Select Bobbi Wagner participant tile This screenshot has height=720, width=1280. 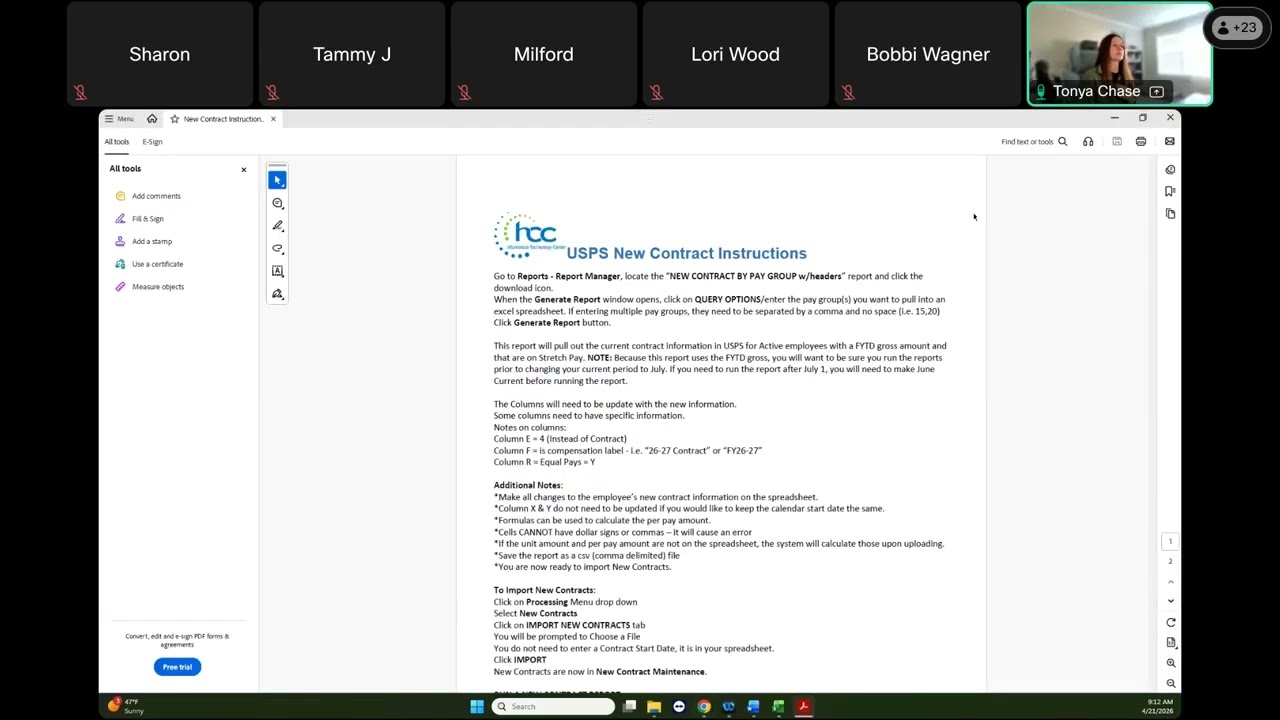pos(928,54)
